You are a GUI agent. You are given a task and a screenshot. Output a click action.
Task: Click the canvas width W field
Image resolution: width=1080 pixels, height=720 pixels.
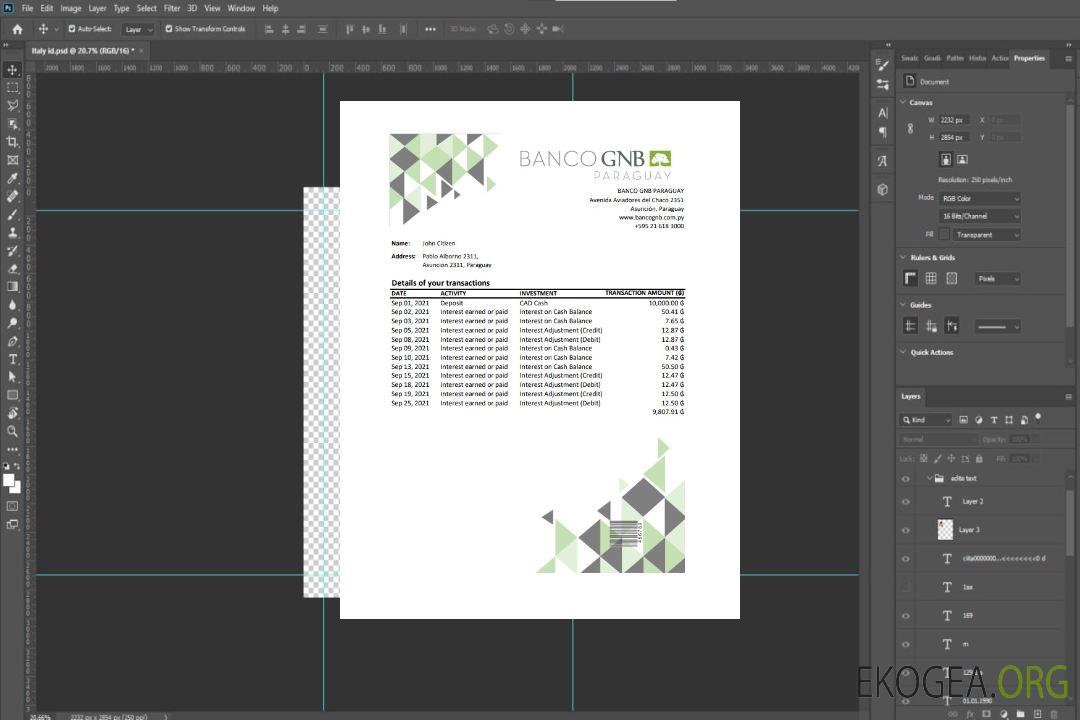955,120
